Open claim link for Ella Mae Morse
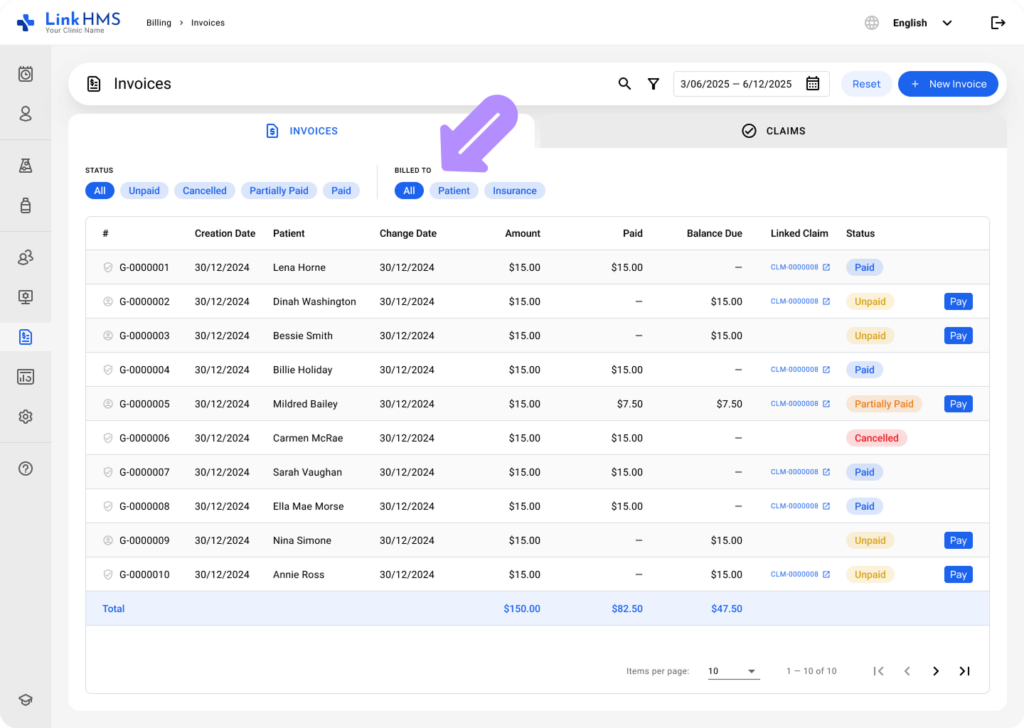 (800, 506)
